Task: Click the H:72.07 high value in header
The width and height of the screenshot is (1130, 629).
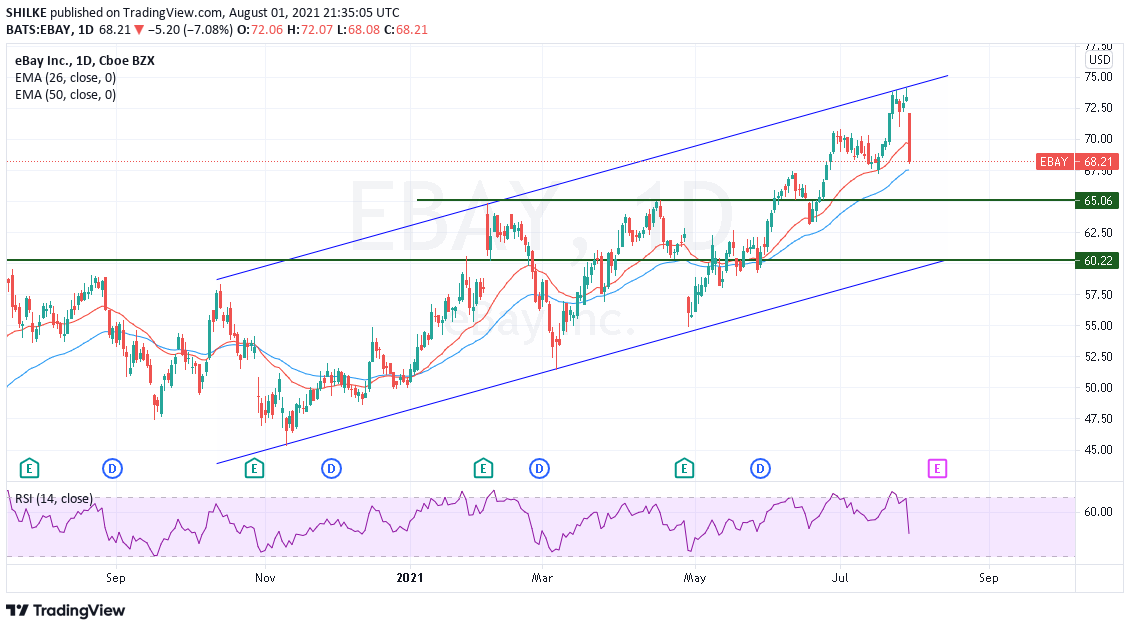Action: click(x=310, y=30)
